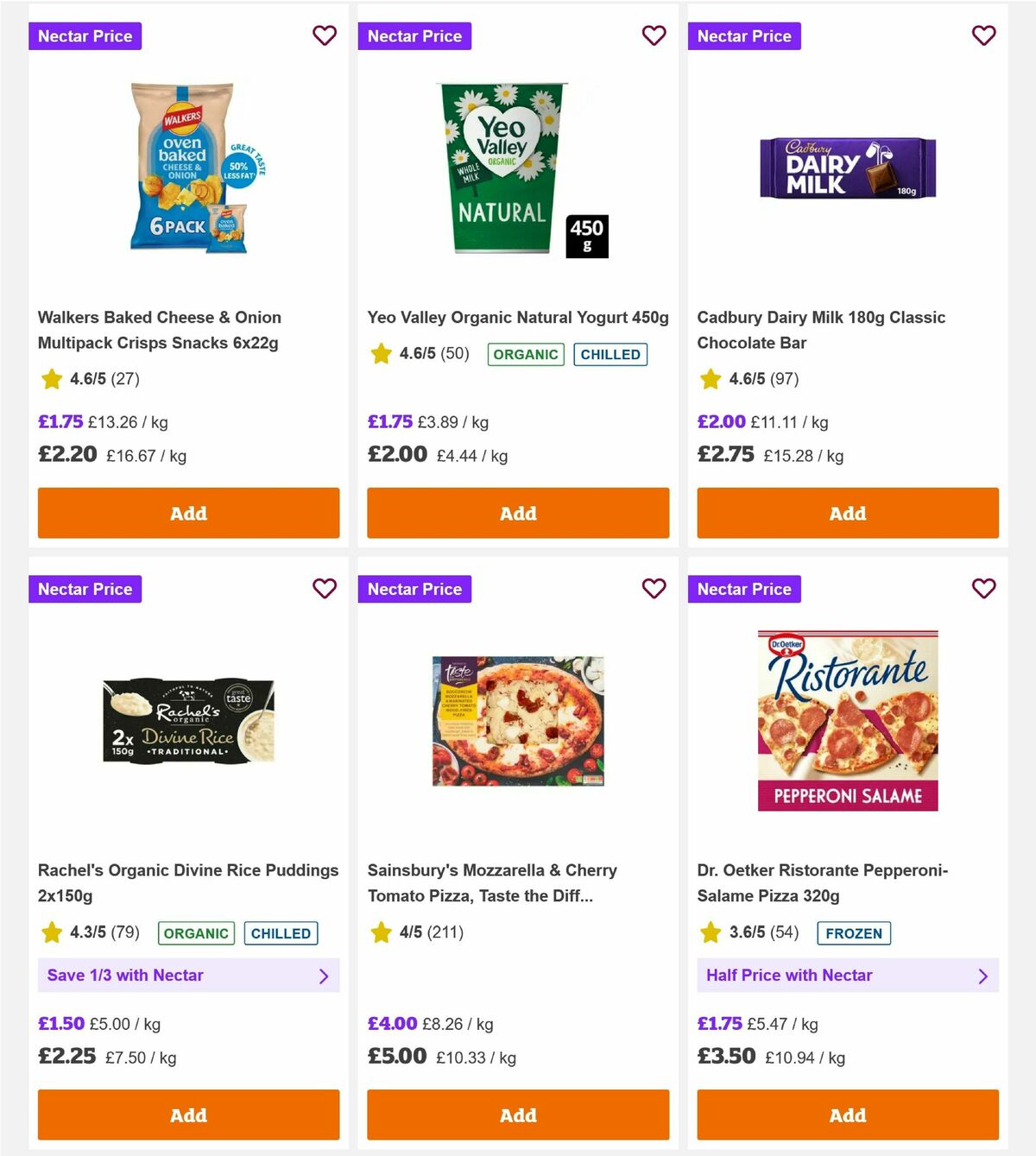This screenshot has height=1156, width=1036.
Task: Add Yeo Valley Organic Natural Yogurt to basket
Action: click(518, 513)
